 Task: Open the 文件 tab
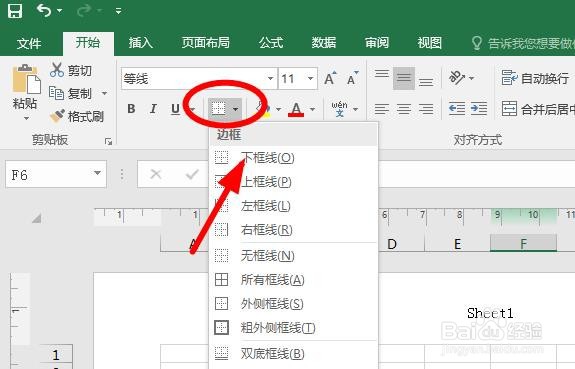29,44
